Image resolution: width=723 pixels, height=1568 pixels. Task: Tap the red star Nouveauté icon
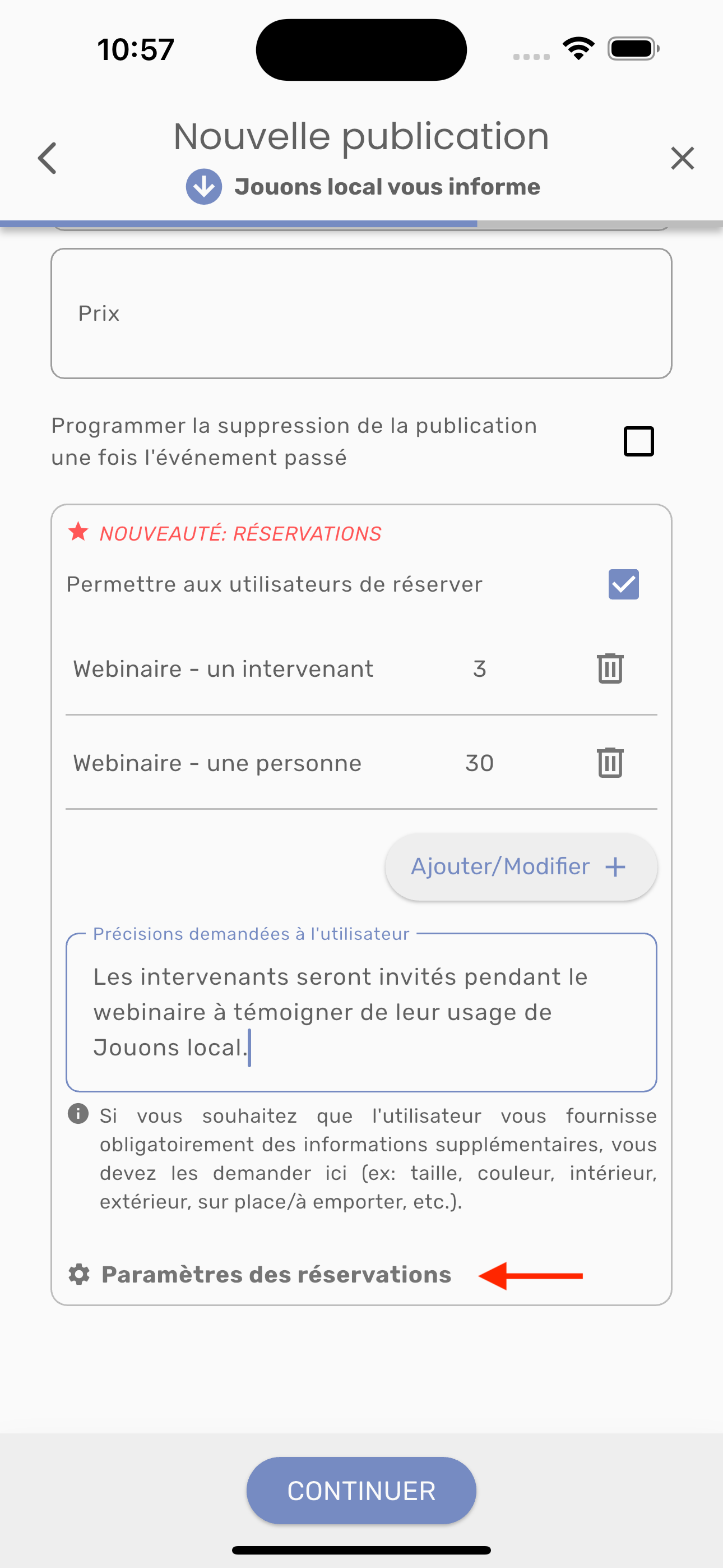click(x=78, y=532)
